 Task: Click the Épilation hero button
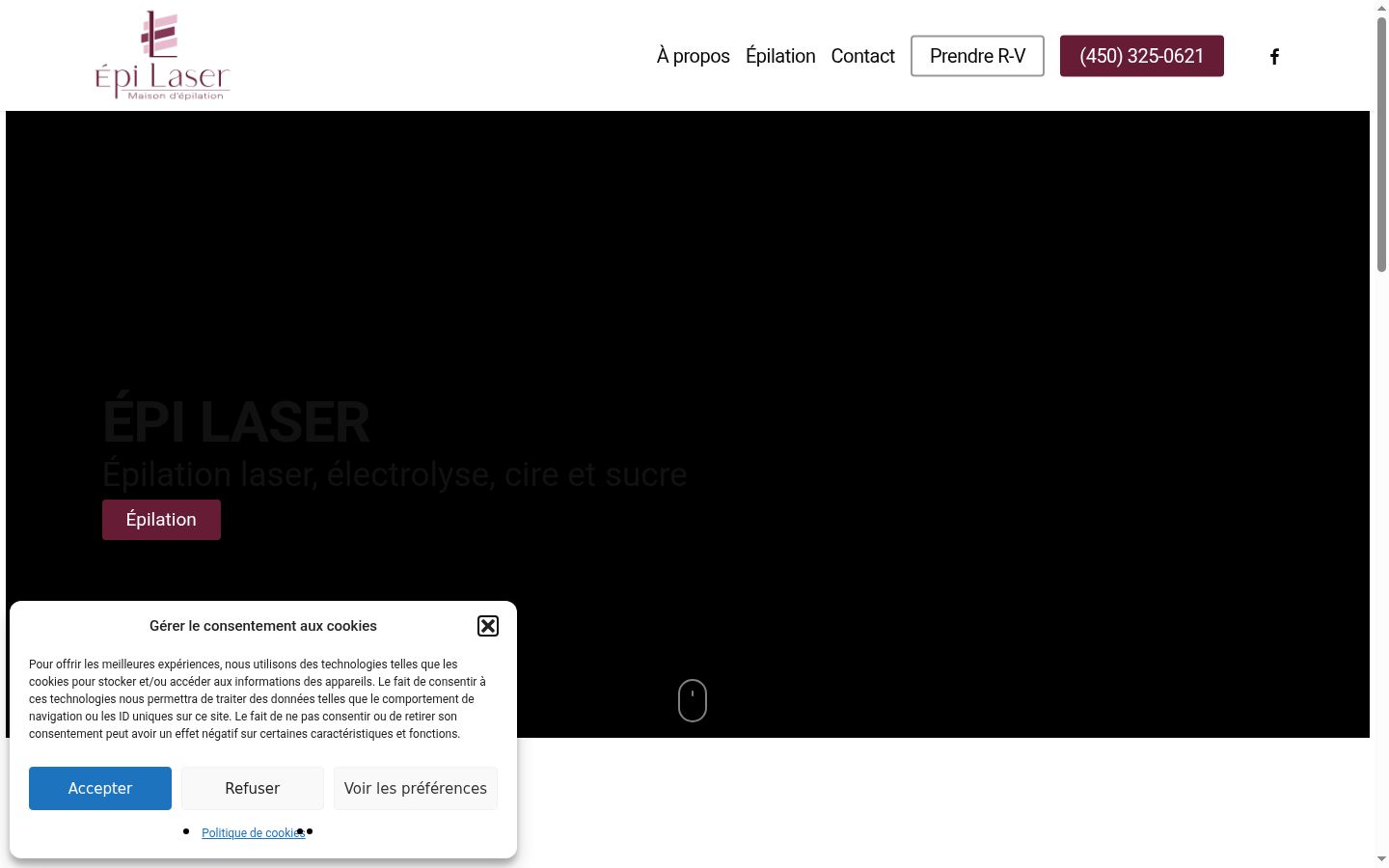point(161,520)
